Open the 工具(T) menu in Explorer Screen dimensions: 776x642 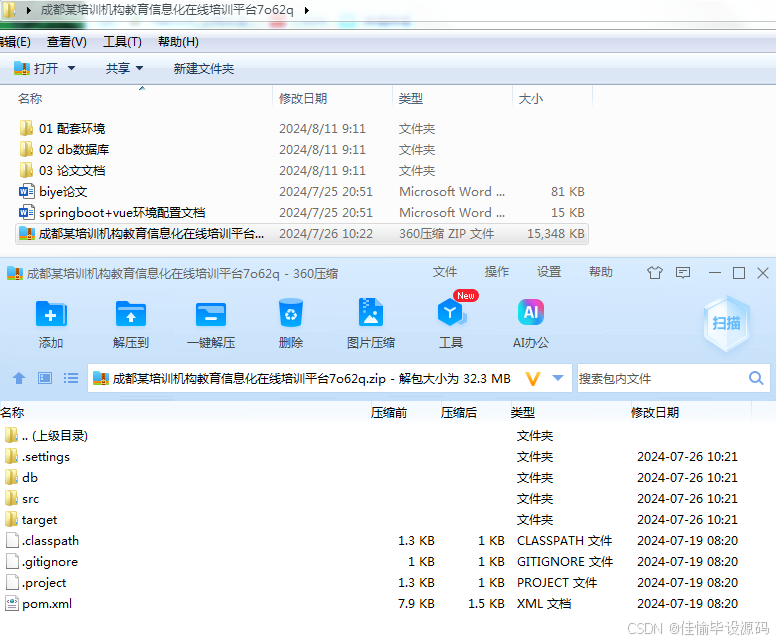[122, 42]
